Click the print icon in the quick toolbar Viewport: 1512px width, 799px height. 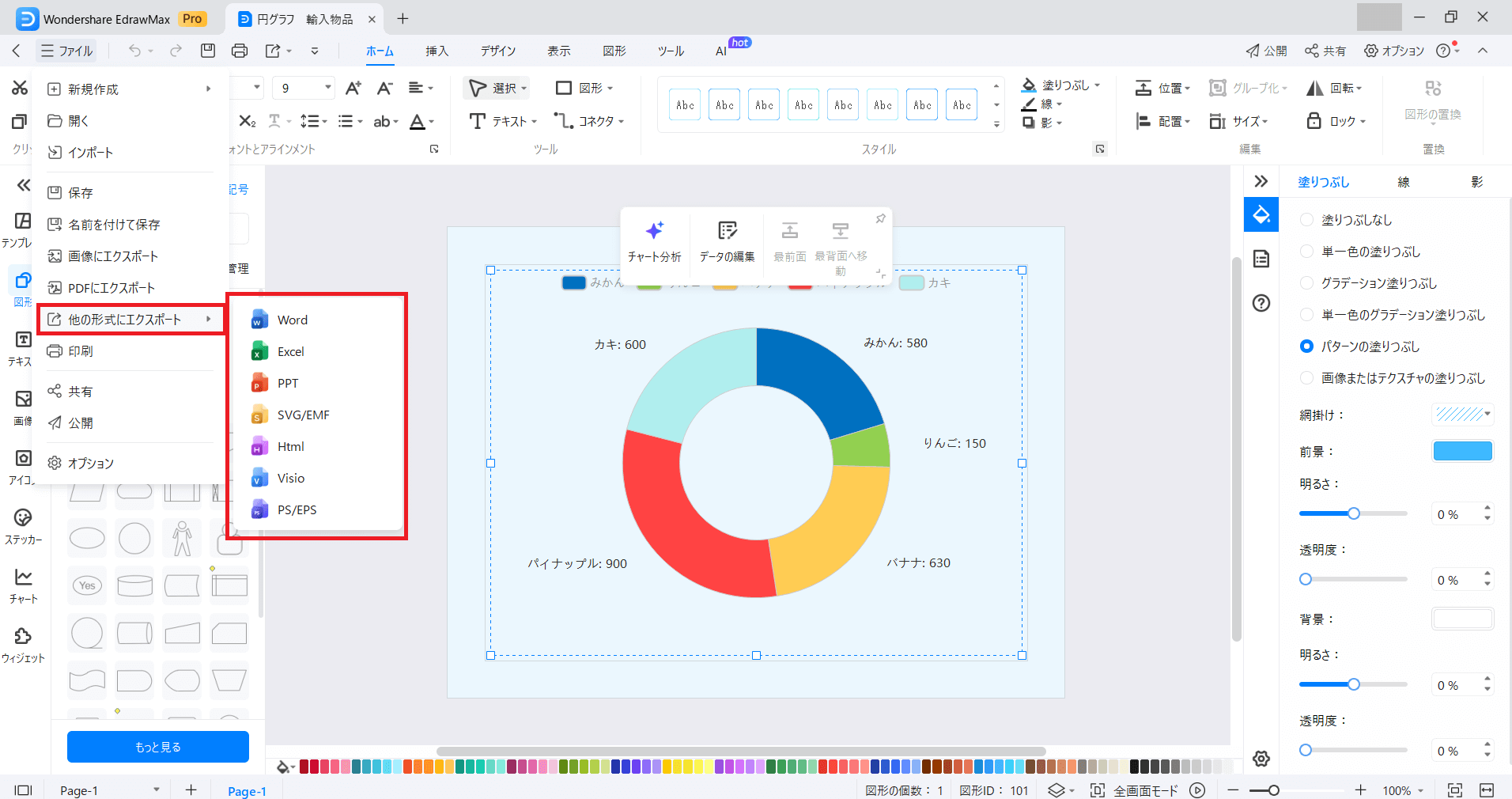click(240, 51)
